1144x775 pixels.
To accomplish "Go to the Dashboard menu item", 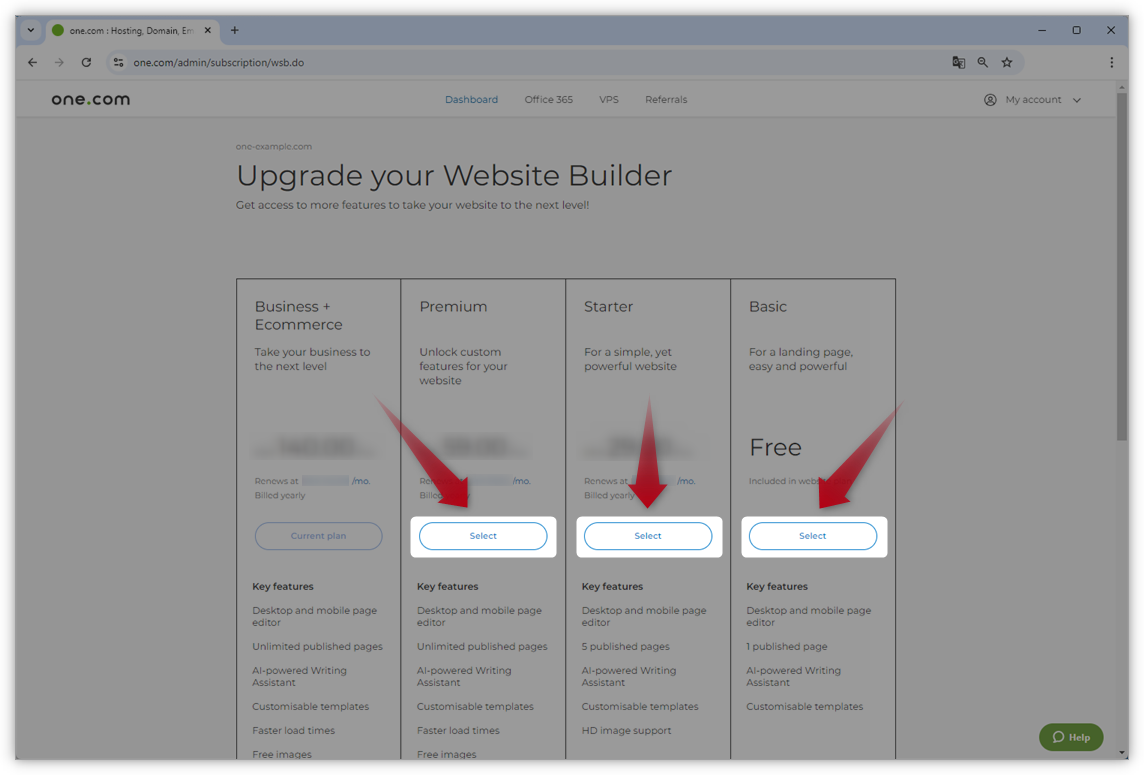I will (x=471, y=100).
